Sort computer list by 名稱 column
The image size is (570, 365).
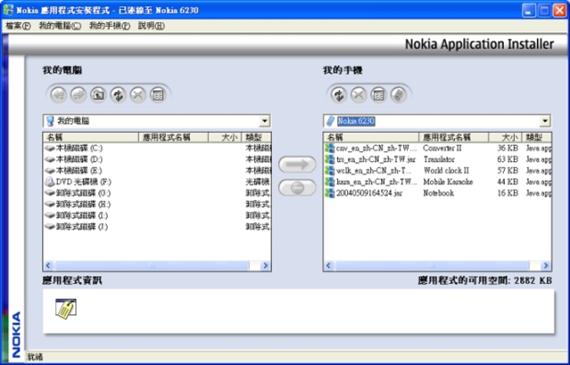tap(91, 137)
